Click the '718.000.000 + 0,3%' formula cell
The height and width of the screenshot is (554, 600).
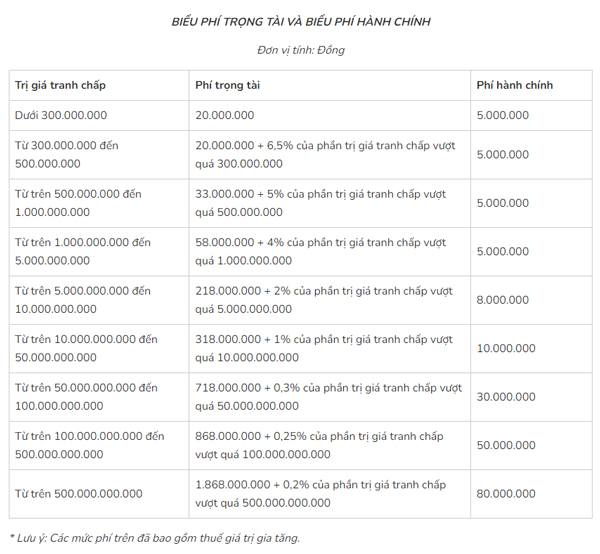point(329,397)
